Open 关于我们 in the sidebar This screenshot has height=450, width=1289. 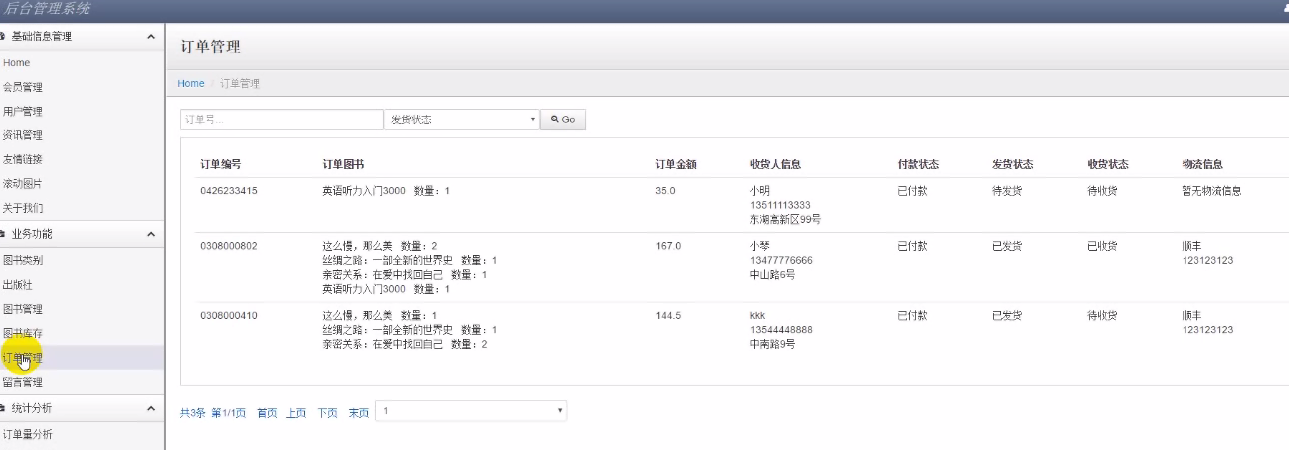point(23,208)
